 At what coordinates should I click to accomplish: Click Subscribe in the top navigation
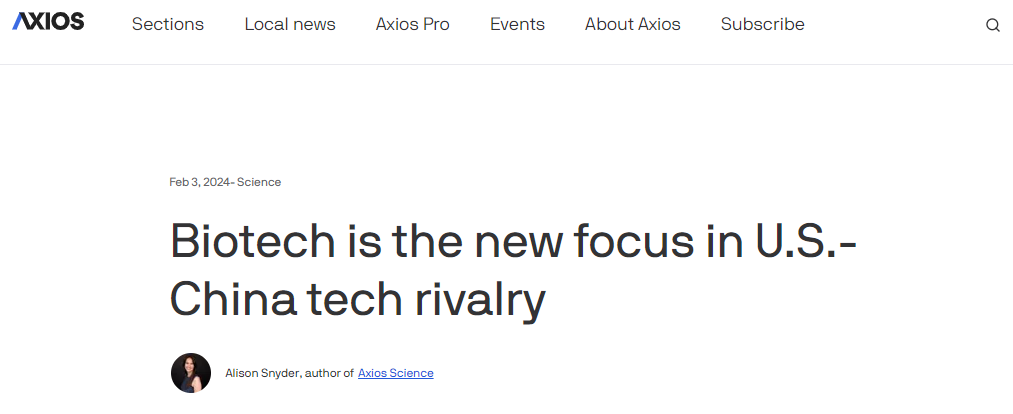click(762, 25)
